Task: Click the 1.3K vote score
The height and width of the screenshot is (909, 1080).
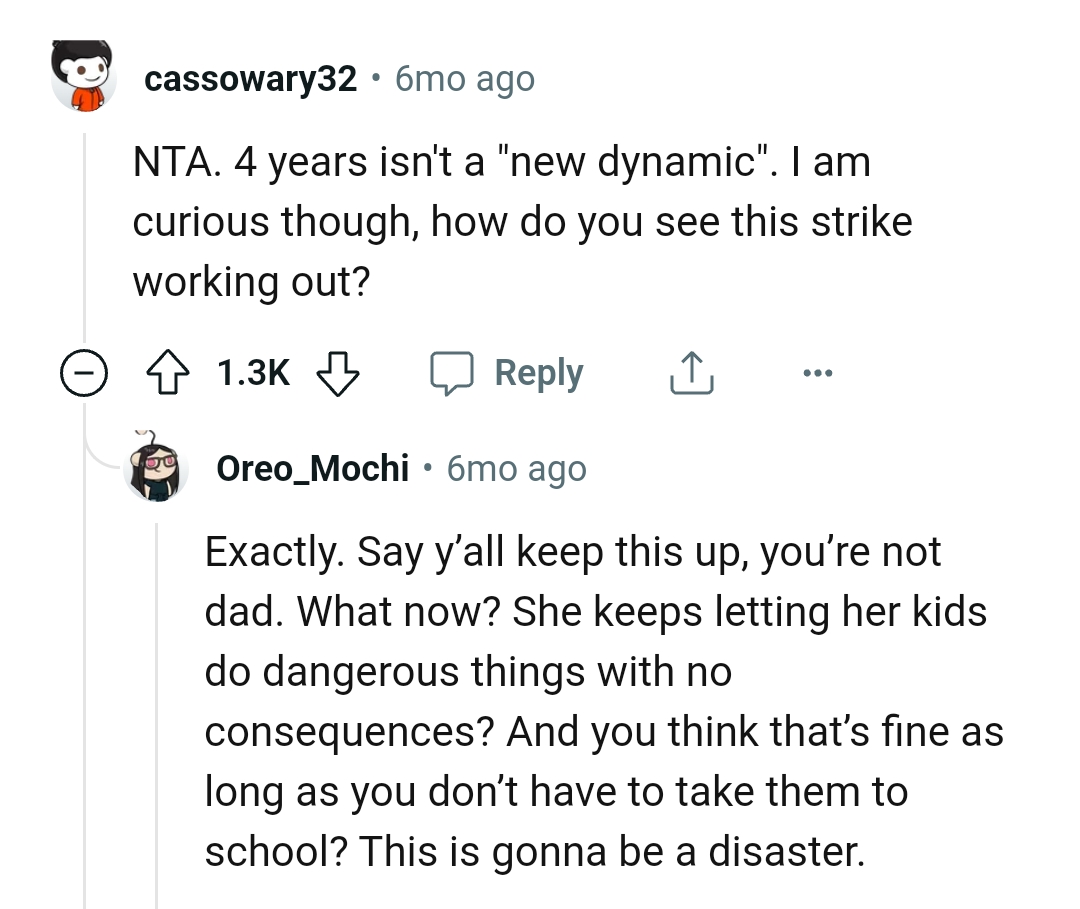Action: pyautogui.click(x=253, y=374)
